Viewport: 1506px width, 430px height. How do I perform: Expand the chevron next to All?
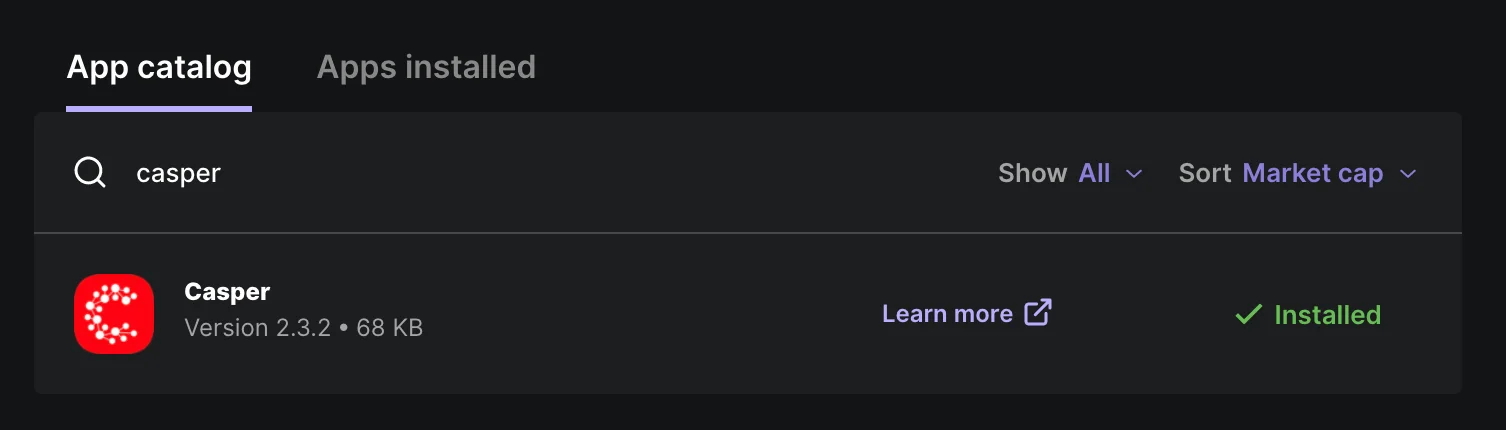tap(1134, 174)
